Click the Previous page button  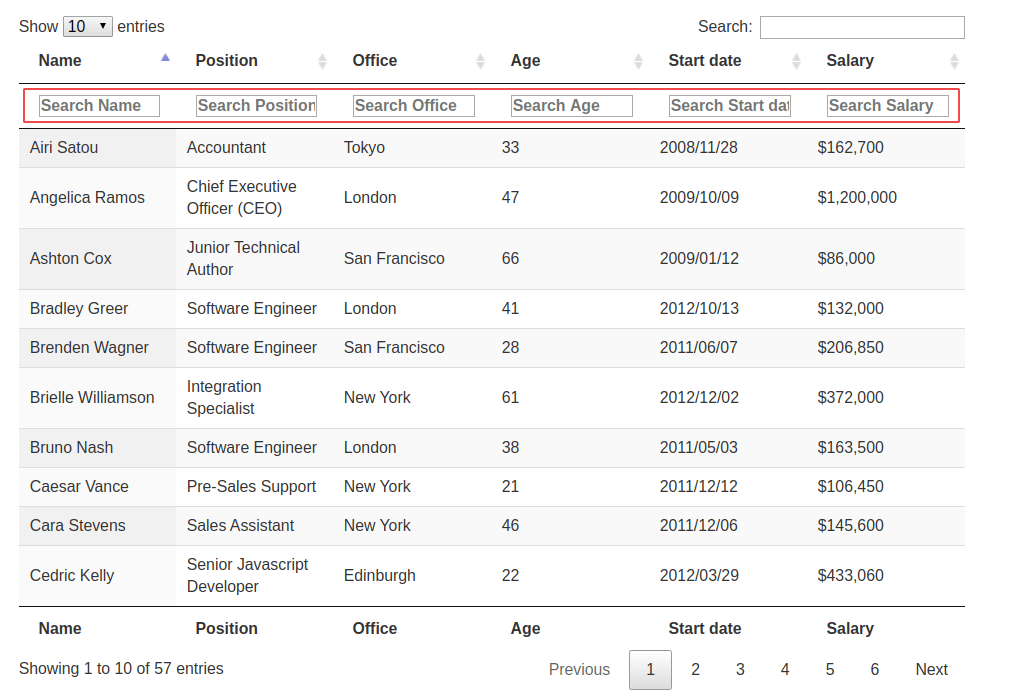[579, 670]
